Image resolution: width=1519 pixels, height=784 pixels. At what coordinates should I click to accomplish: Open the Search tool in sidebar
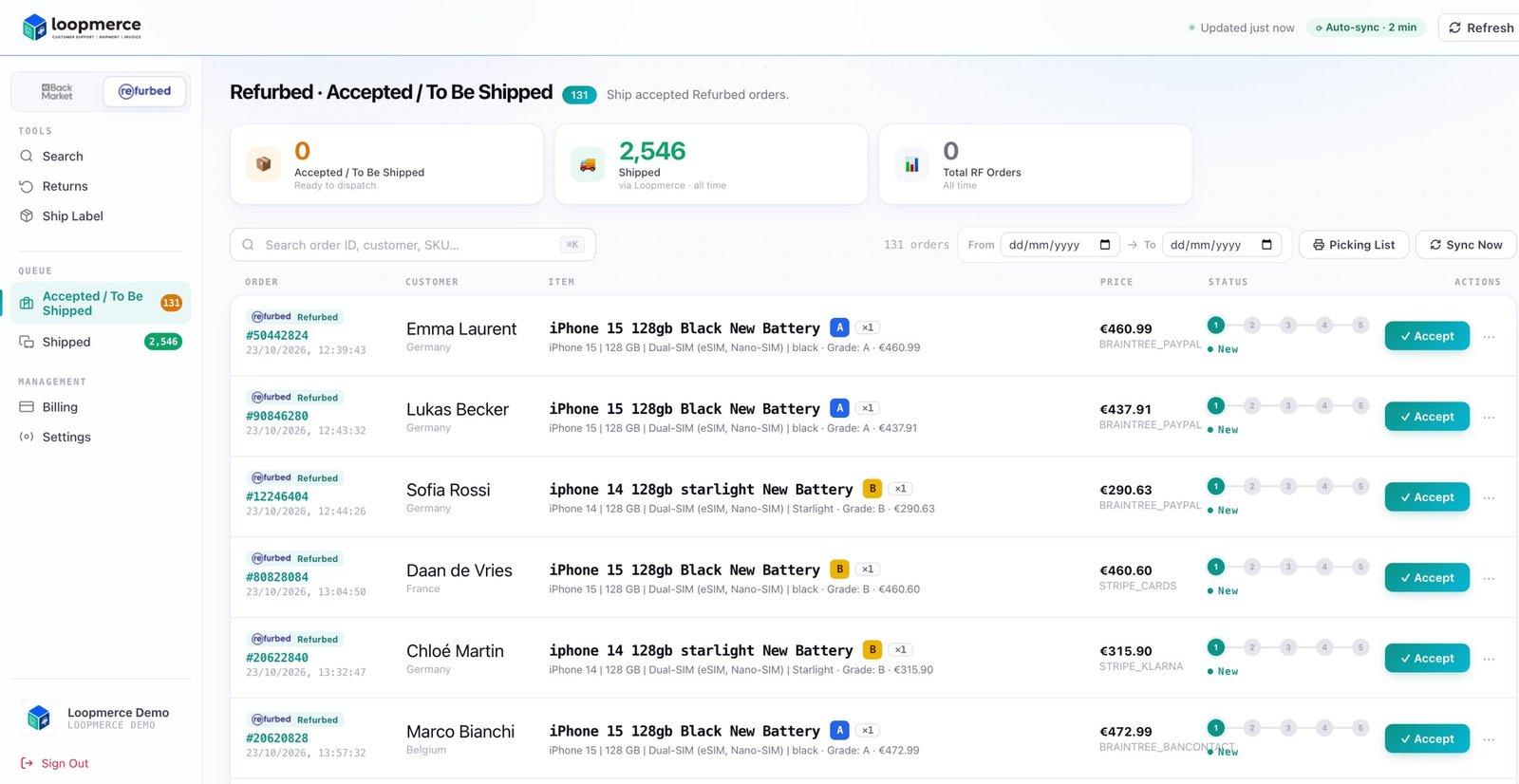pyautogui.click(x=63, y=157)
